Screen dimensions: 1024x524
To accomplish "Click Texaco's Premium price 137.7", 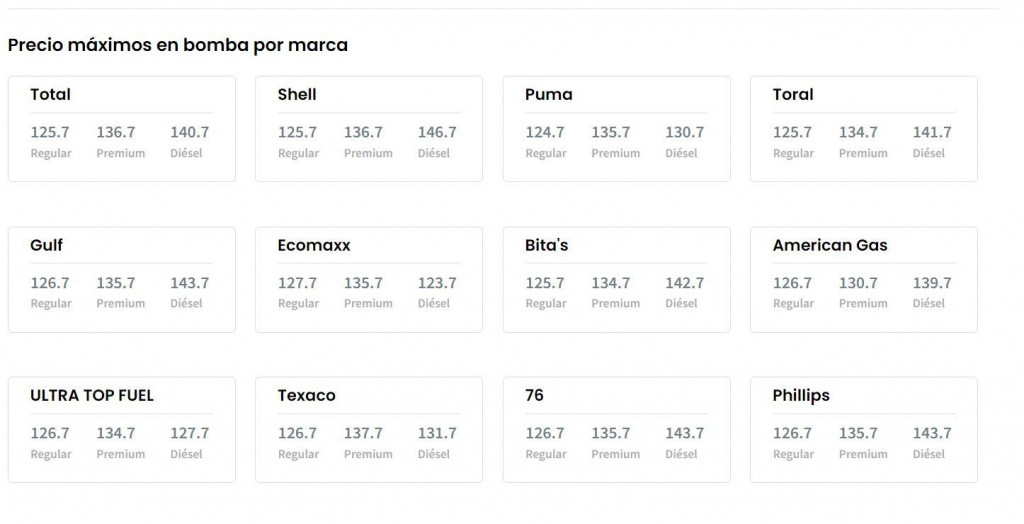I will (363, 433).
